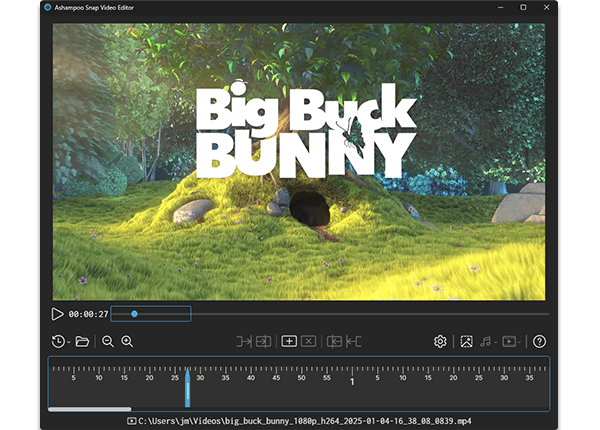Click the 00:00:27 timecode

(x=88, y=314)
